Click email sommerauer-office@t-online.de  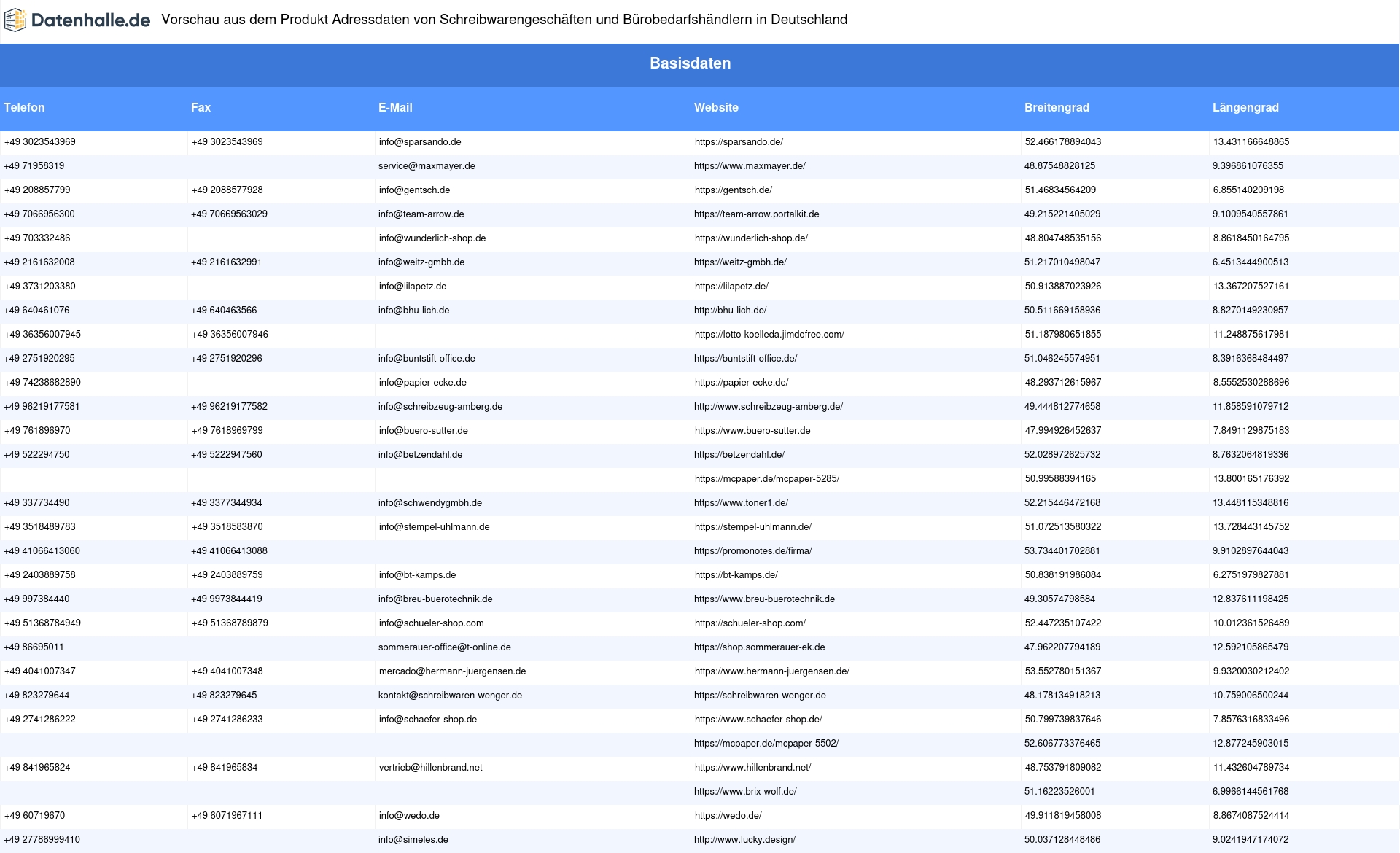(x=444, y=647)
